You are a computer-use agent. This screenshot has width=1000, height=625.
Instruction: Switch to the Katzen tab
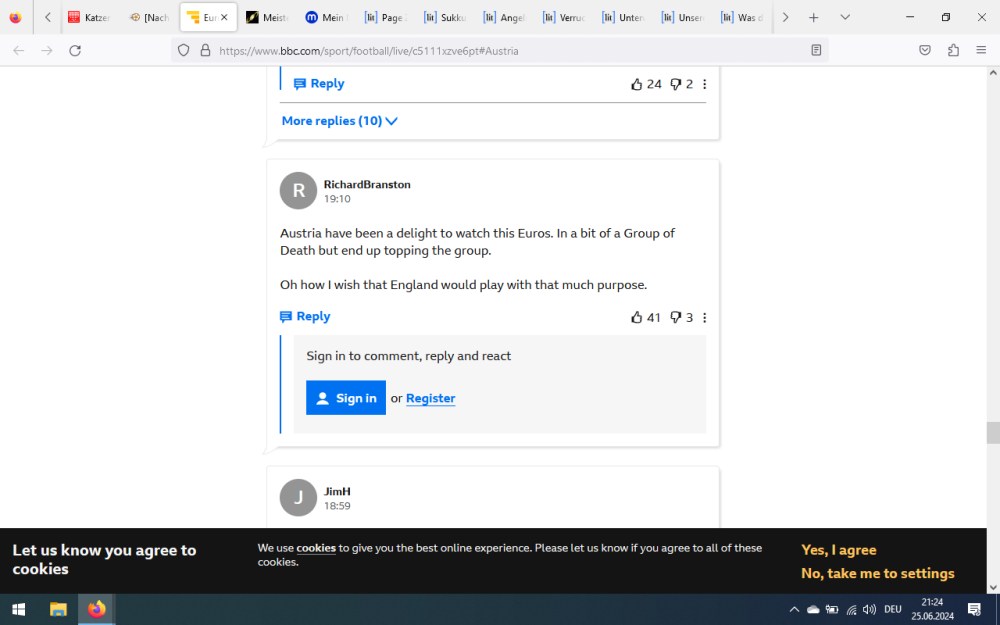click(90, 17)
